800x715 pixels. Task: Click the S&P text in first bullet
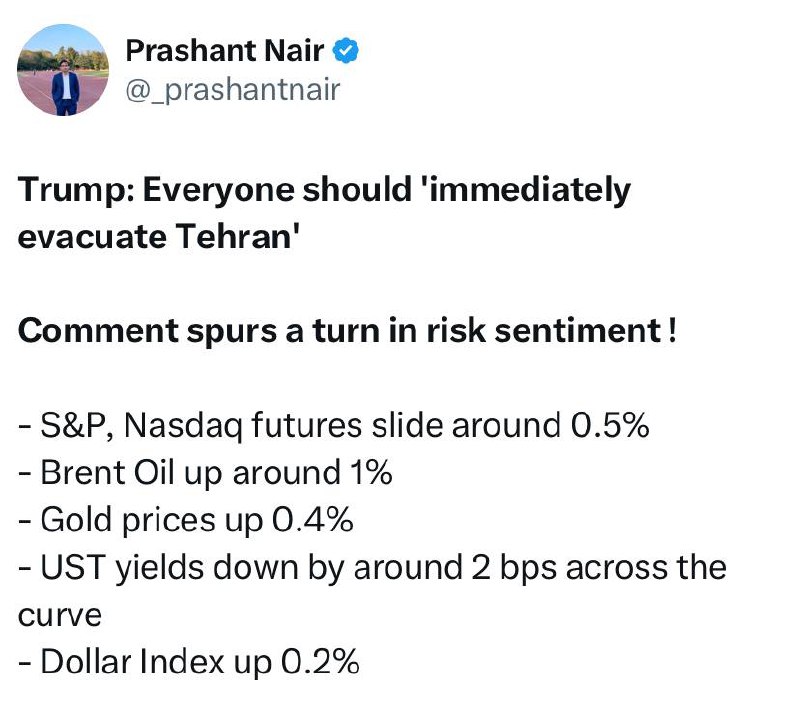pos(76,425)
